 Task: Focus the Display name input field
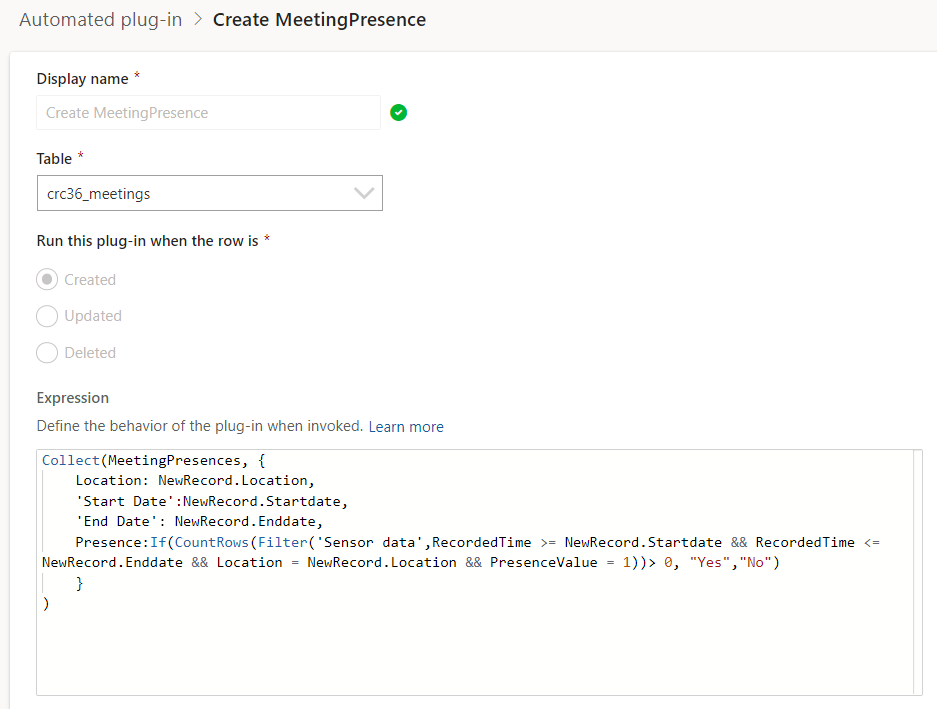tap(209, 112)
